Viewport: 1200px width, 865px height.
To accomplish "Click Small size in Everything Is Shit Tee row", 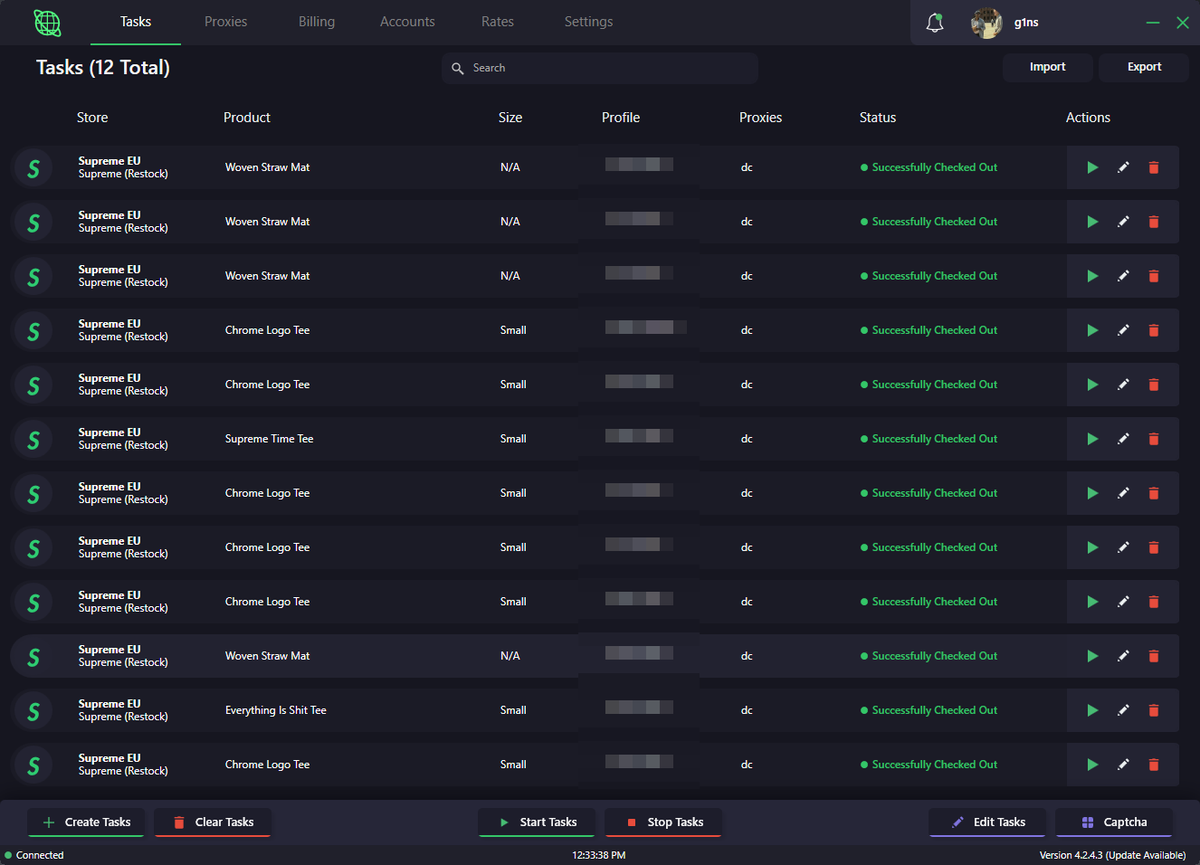I will pos(513,710).
